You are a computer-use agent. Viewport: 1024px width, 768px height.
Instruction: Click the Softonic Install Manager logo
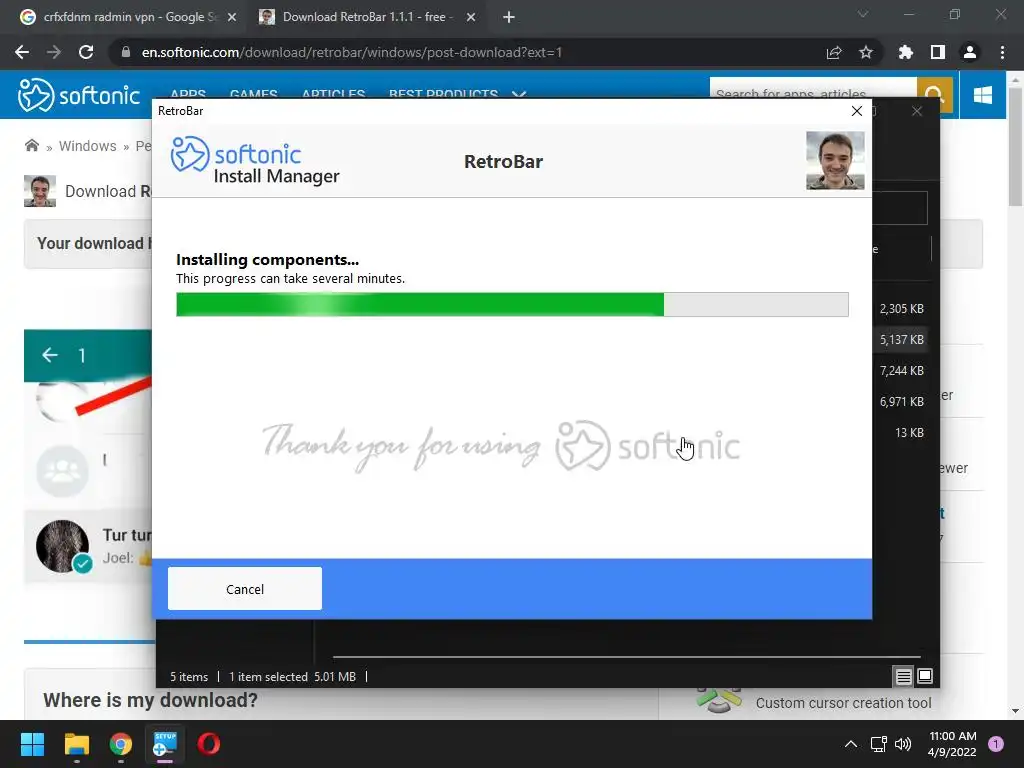click(255, 161)
